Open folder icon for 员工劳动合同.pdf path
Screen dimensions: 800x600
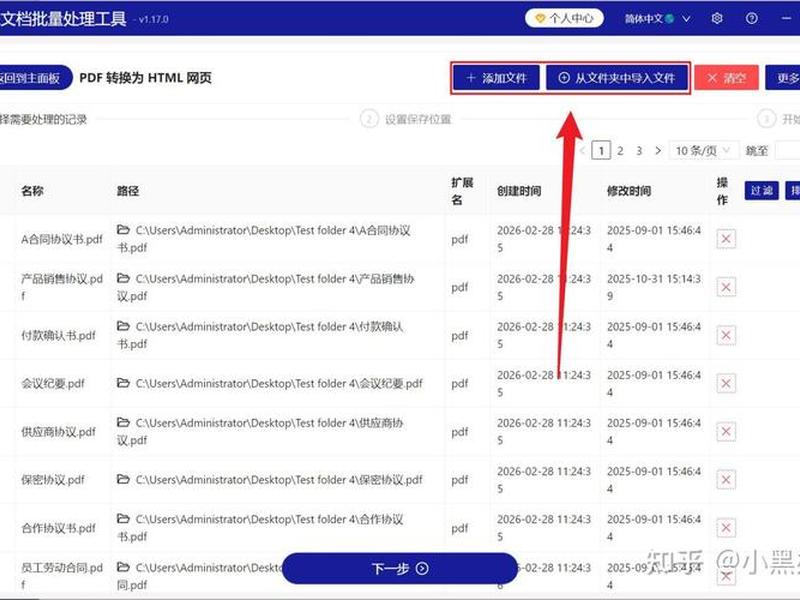[123, 566]
